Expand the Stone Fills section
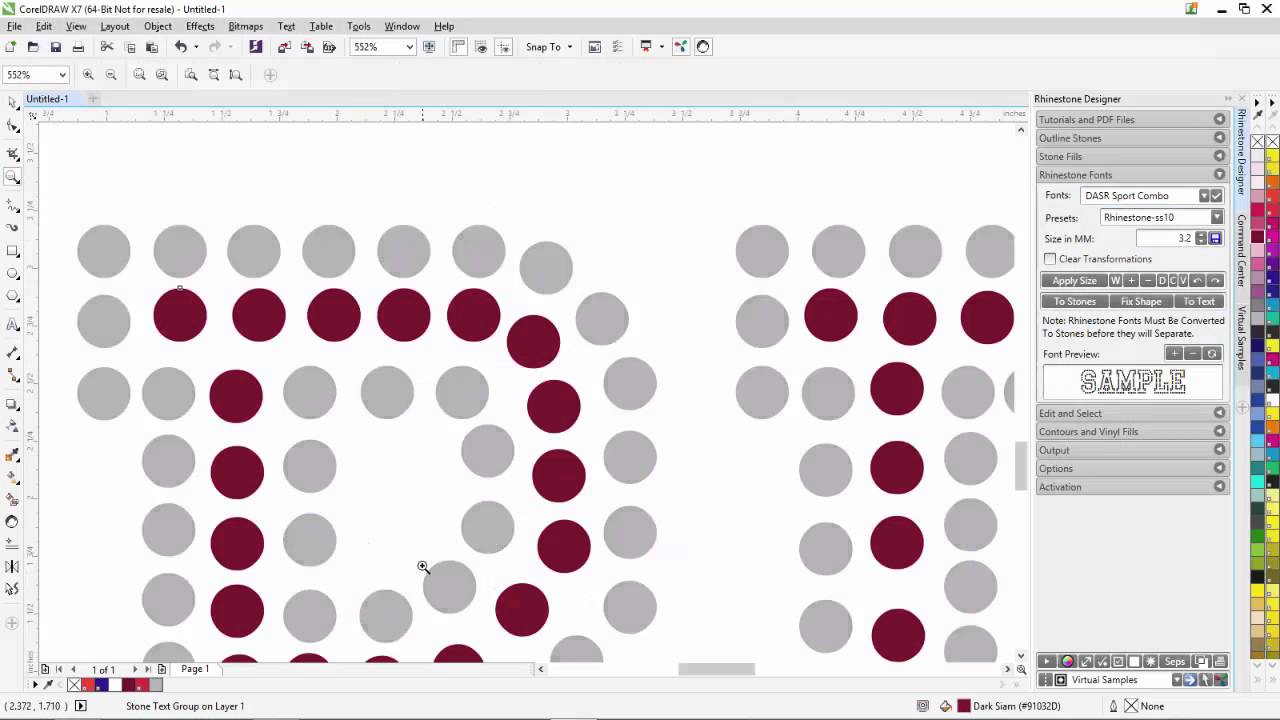Viewport: 1280px width, 720px height. [x=1132, y=156]
